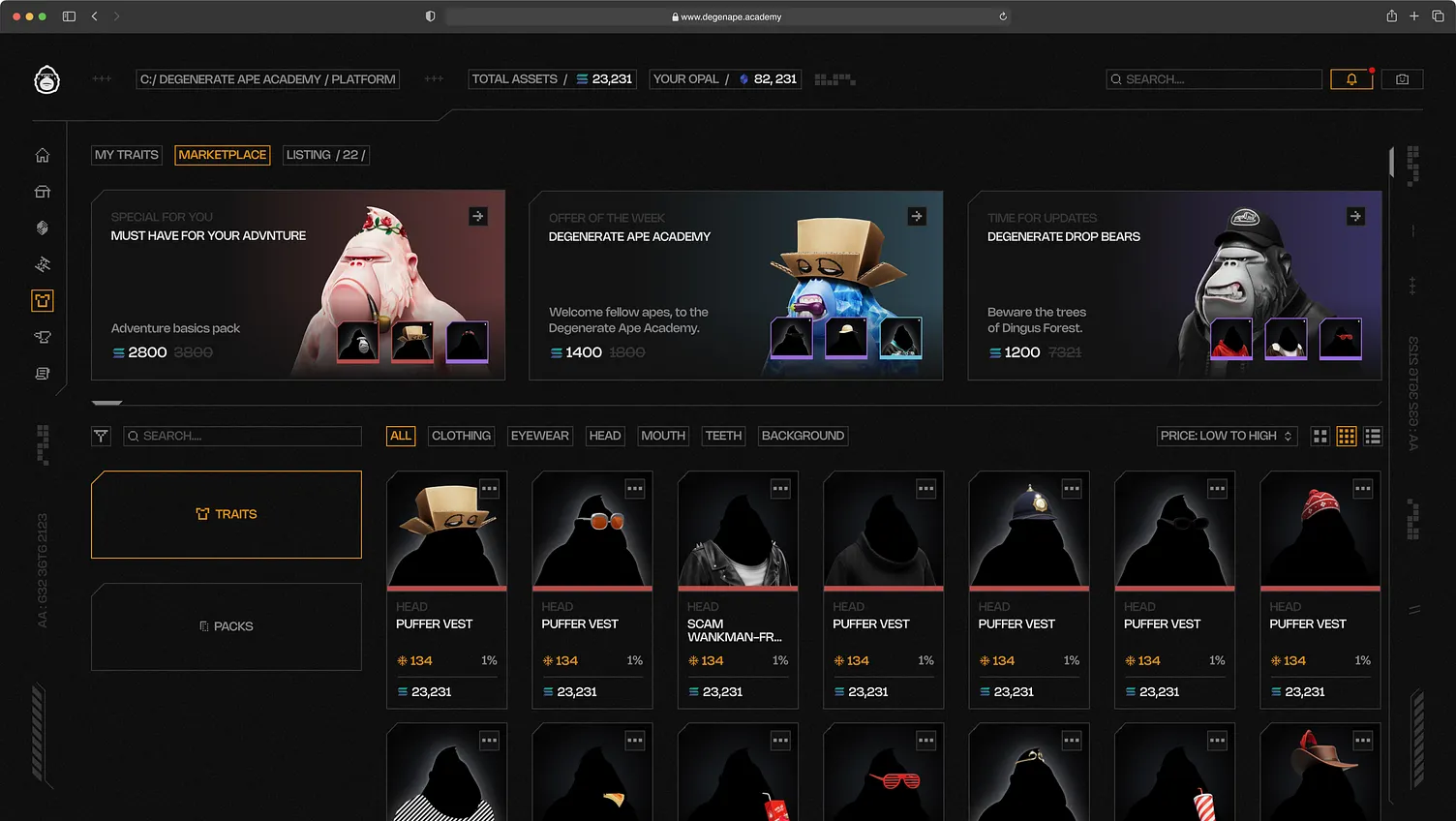This screenshot has height=821, width=1456.
Task: Open the camera icon next to the bell
Action: click(x=1402, y=78)
